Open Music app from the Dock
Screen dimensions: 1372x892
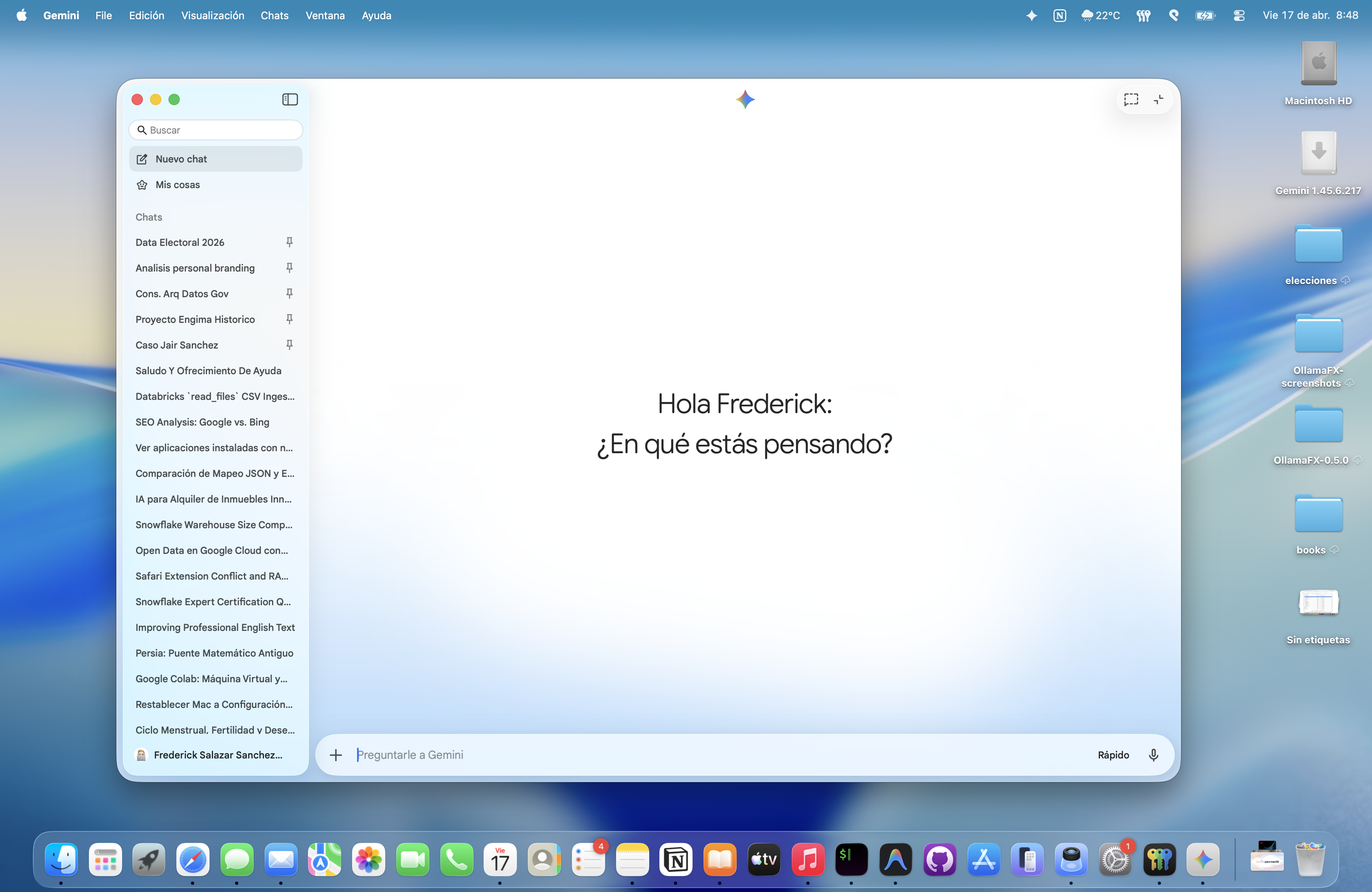pos(808,859)
